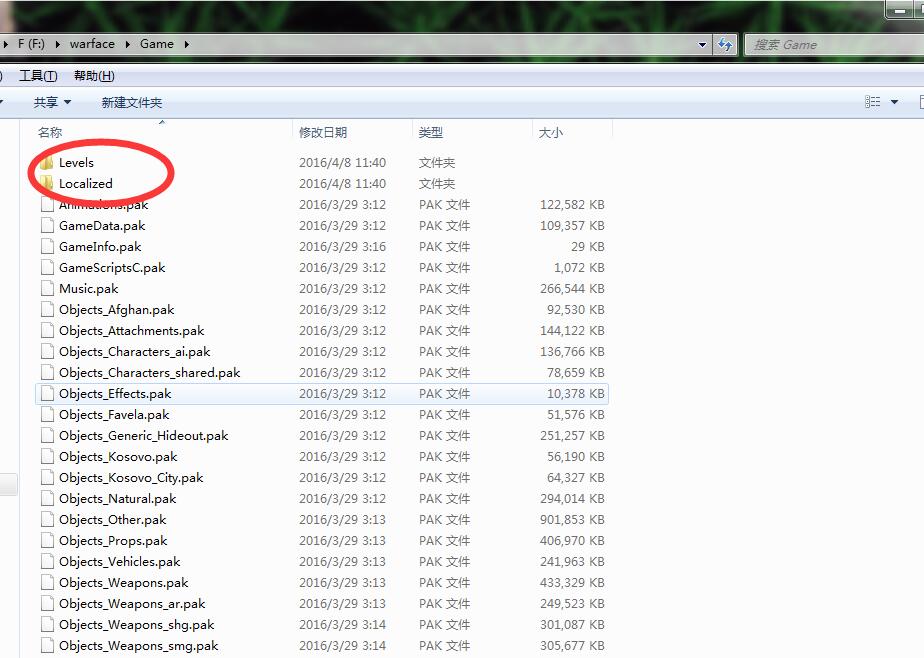Click the file icon of Objects_Props.pak
Viewport: 924px width, 658px height.
(47, 541)
